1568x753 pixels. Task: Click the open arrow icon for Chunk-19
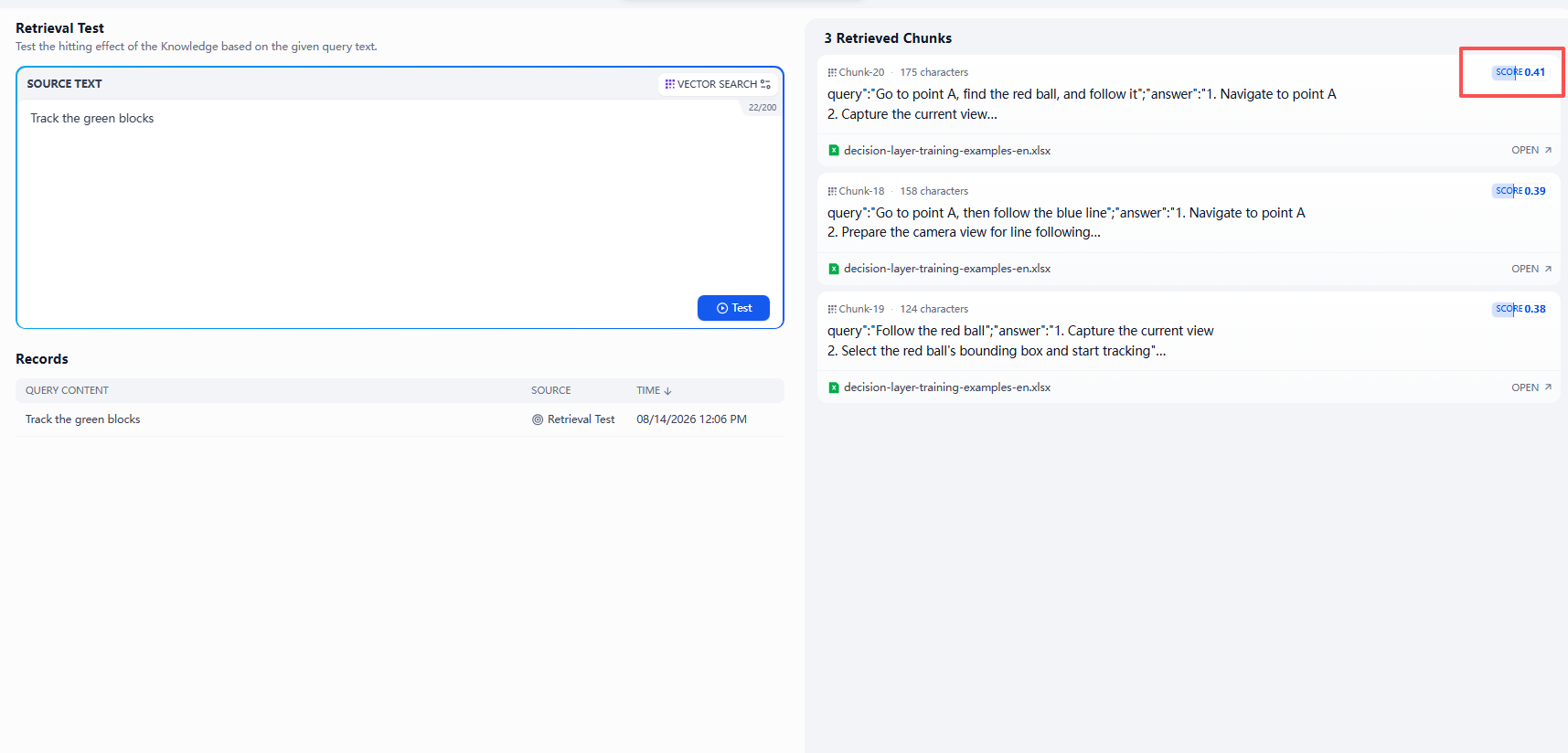[x=1548, y=387]
